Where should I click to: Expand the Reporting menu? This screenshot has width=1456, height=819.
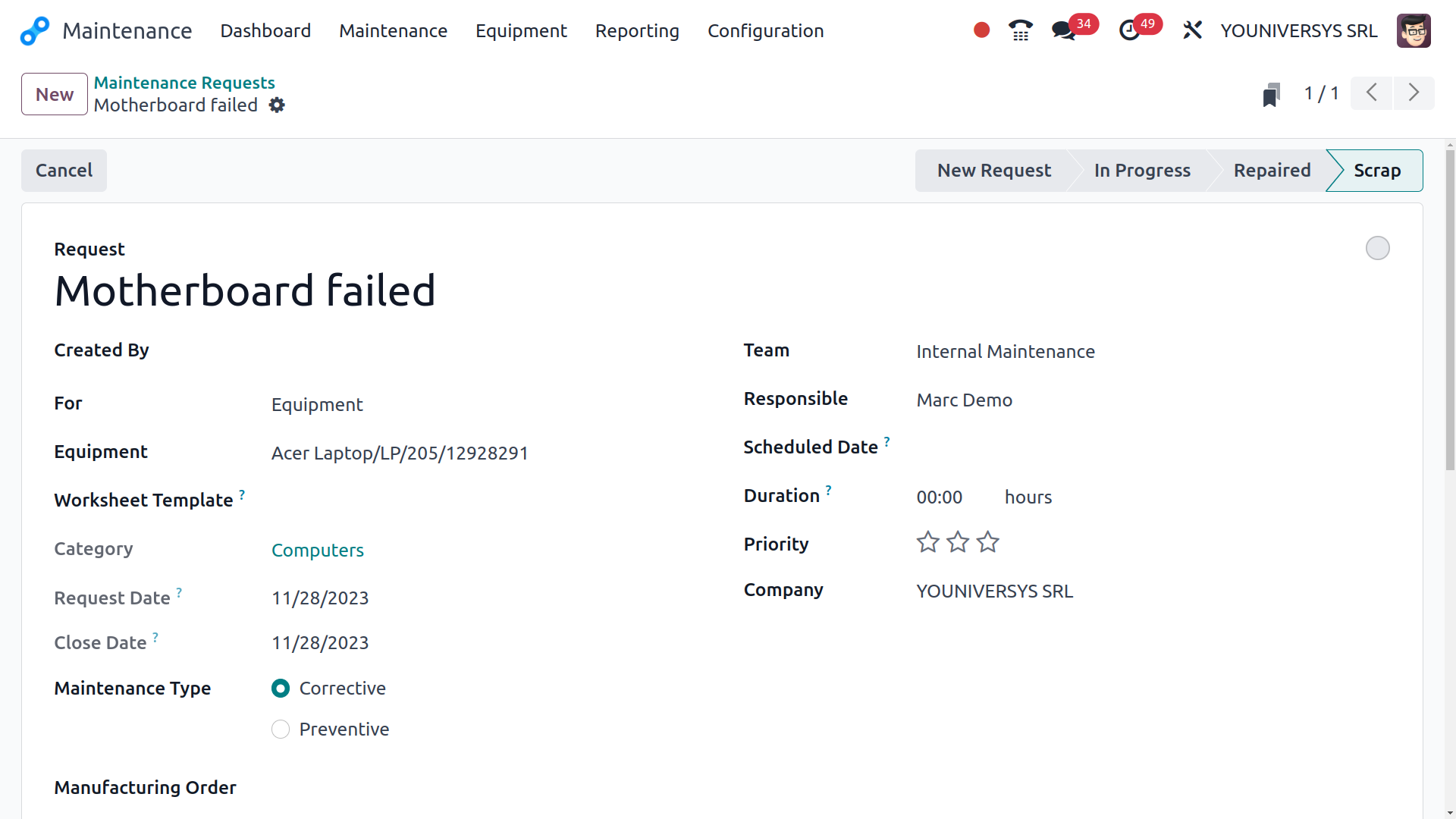click(637, 31)
